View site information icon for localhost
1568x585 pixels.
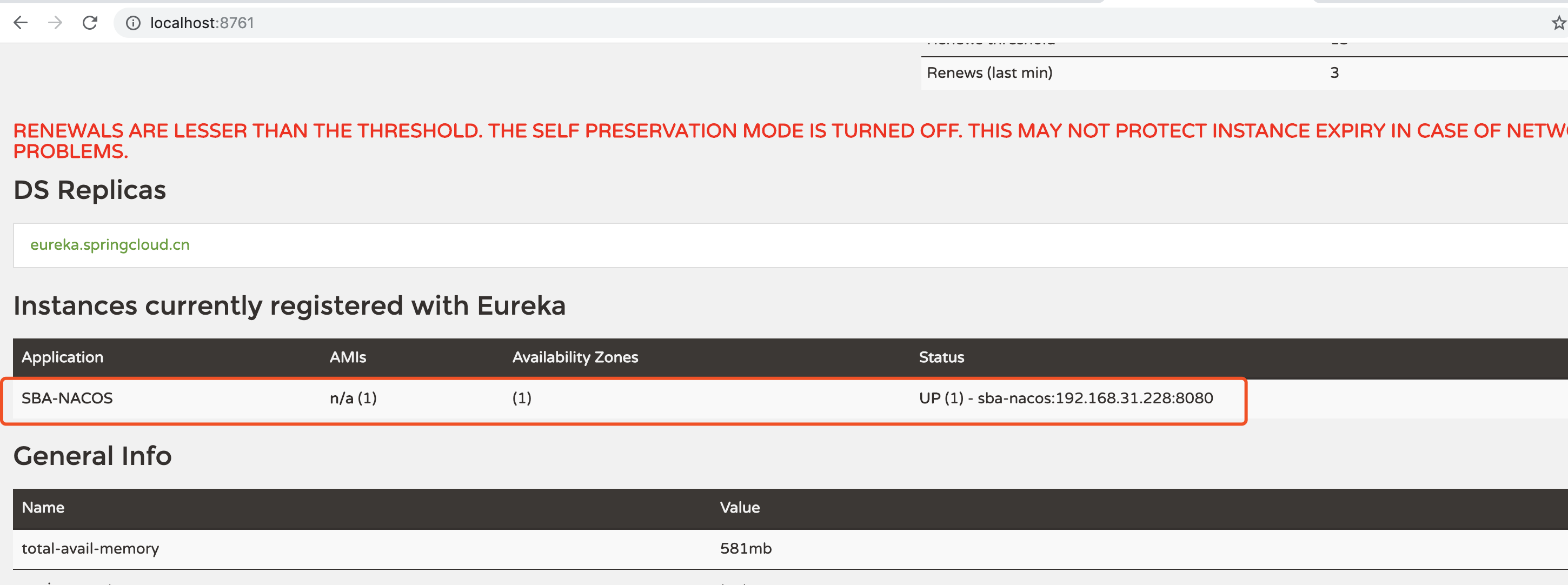(132, 23)
